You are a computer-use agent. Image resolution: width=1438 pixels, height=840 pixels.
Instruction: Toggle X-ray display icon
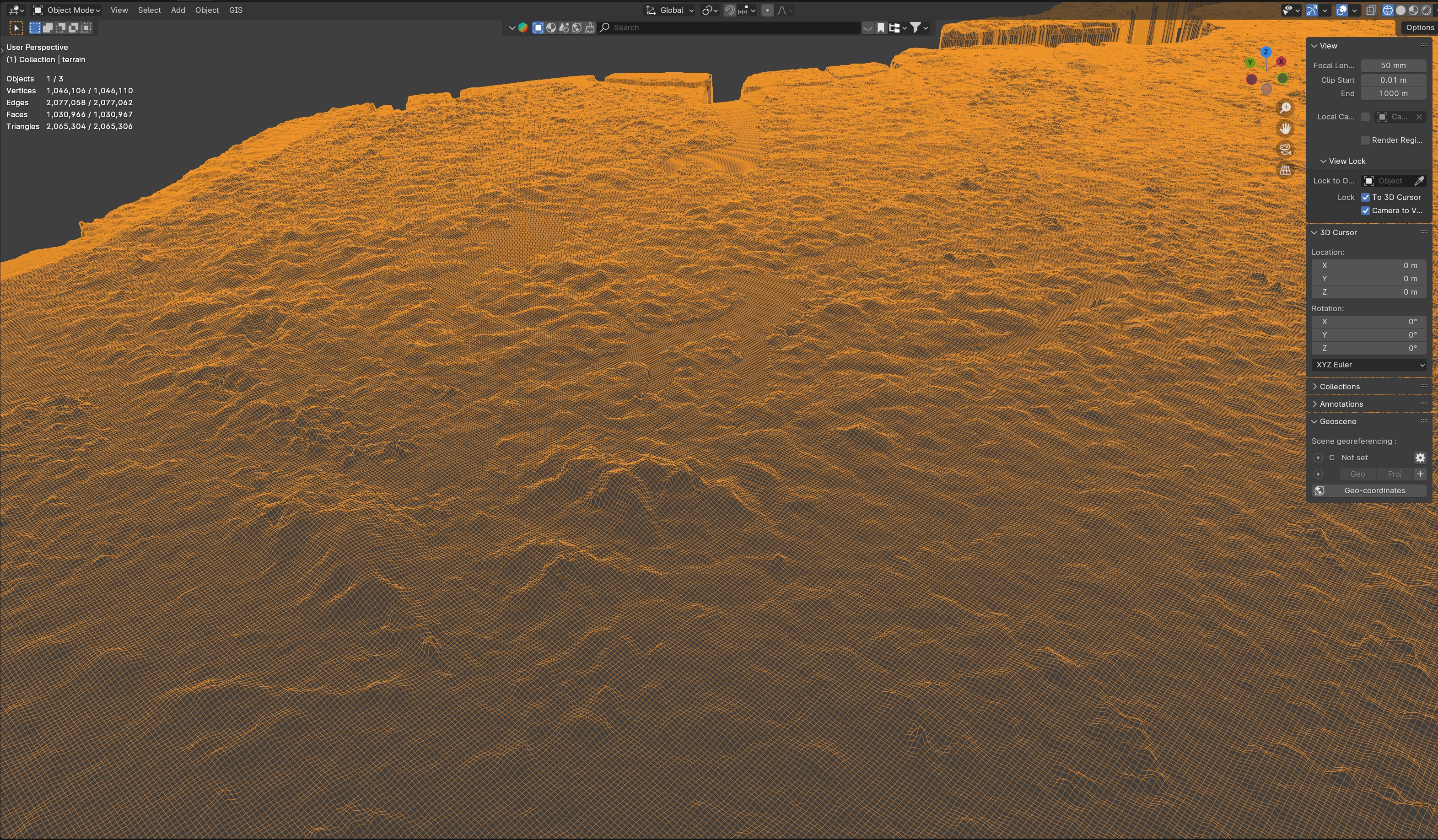[1371, 10]
